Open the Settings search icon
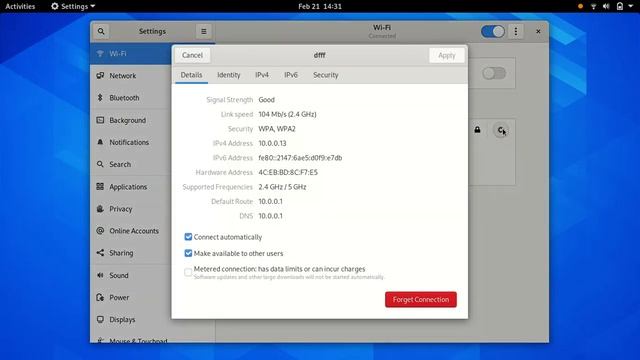This screenshot has width=640, height=360. tap(101, 31)
